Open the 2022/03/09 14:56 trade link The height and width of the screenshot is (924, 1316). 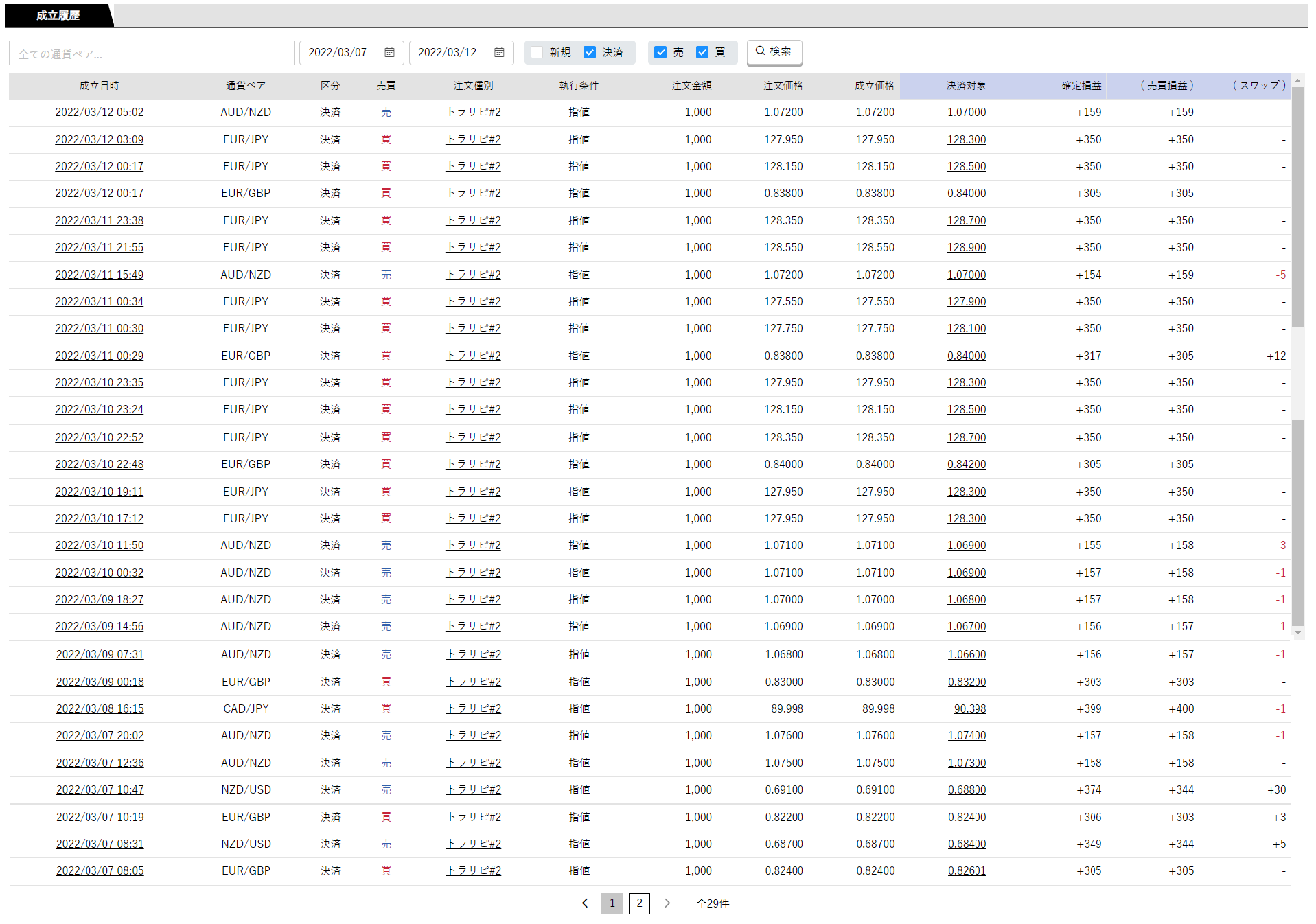pos(100,627)
